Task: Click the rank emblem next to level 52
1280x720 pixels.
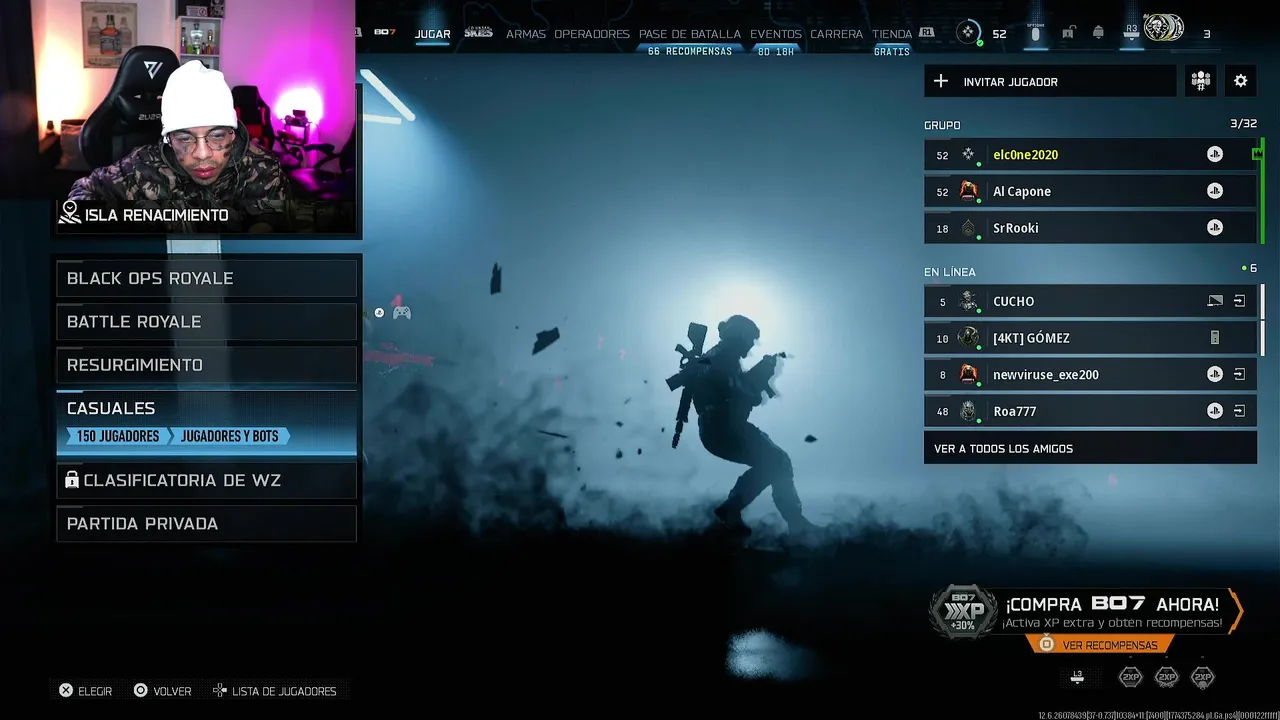Action: click(967, 33)
